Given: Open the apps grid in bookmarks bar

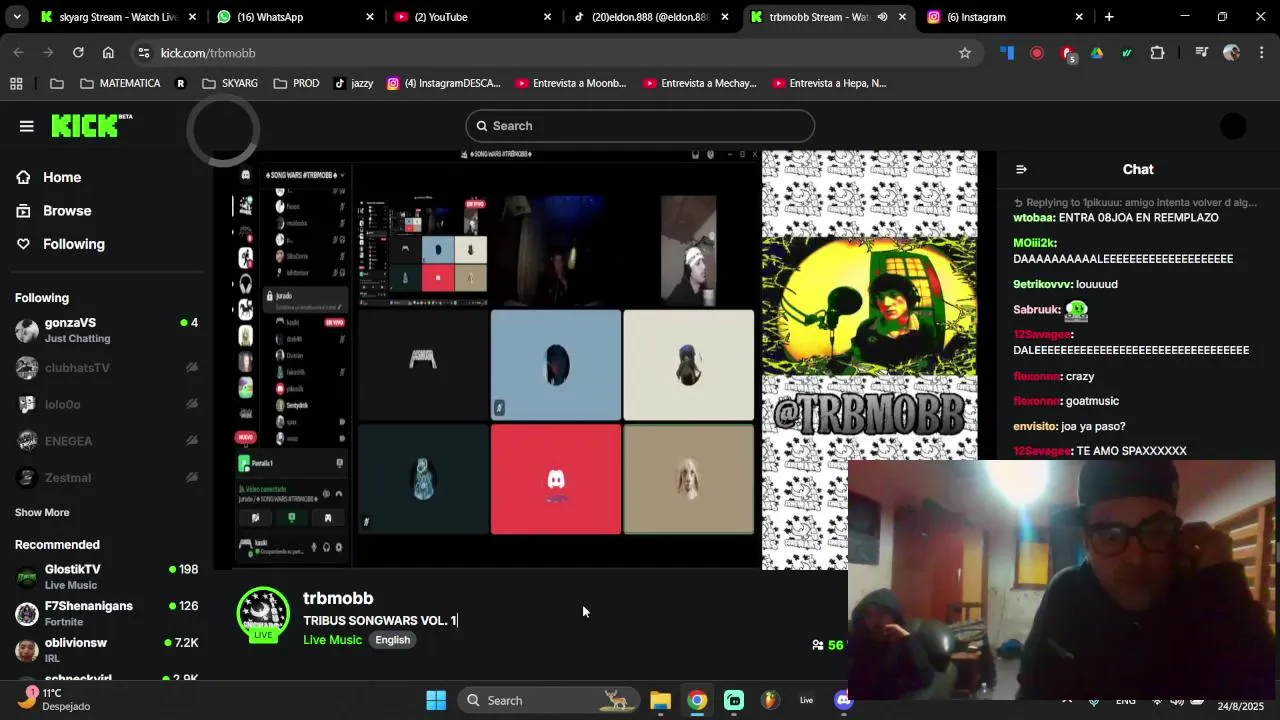Looking at the screenshot, I should coord(16,84).
